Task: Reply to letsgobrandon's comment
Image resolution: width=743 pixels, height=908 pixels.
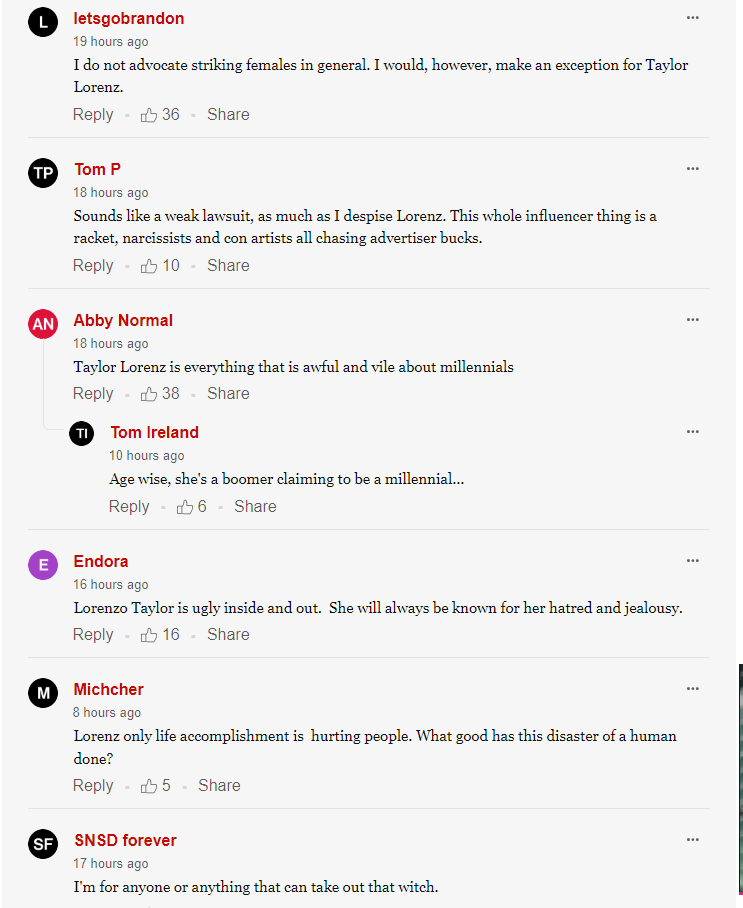Action: click(93, 115)
